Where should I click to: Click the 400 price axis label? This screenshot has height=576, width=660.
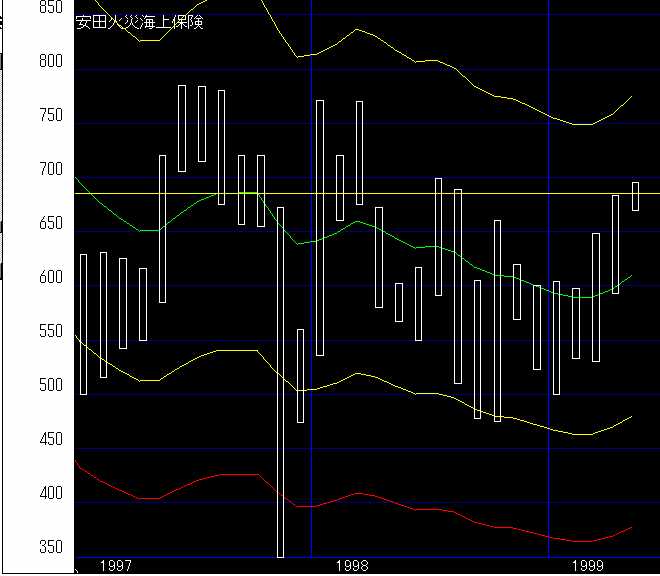pos(50,493)
